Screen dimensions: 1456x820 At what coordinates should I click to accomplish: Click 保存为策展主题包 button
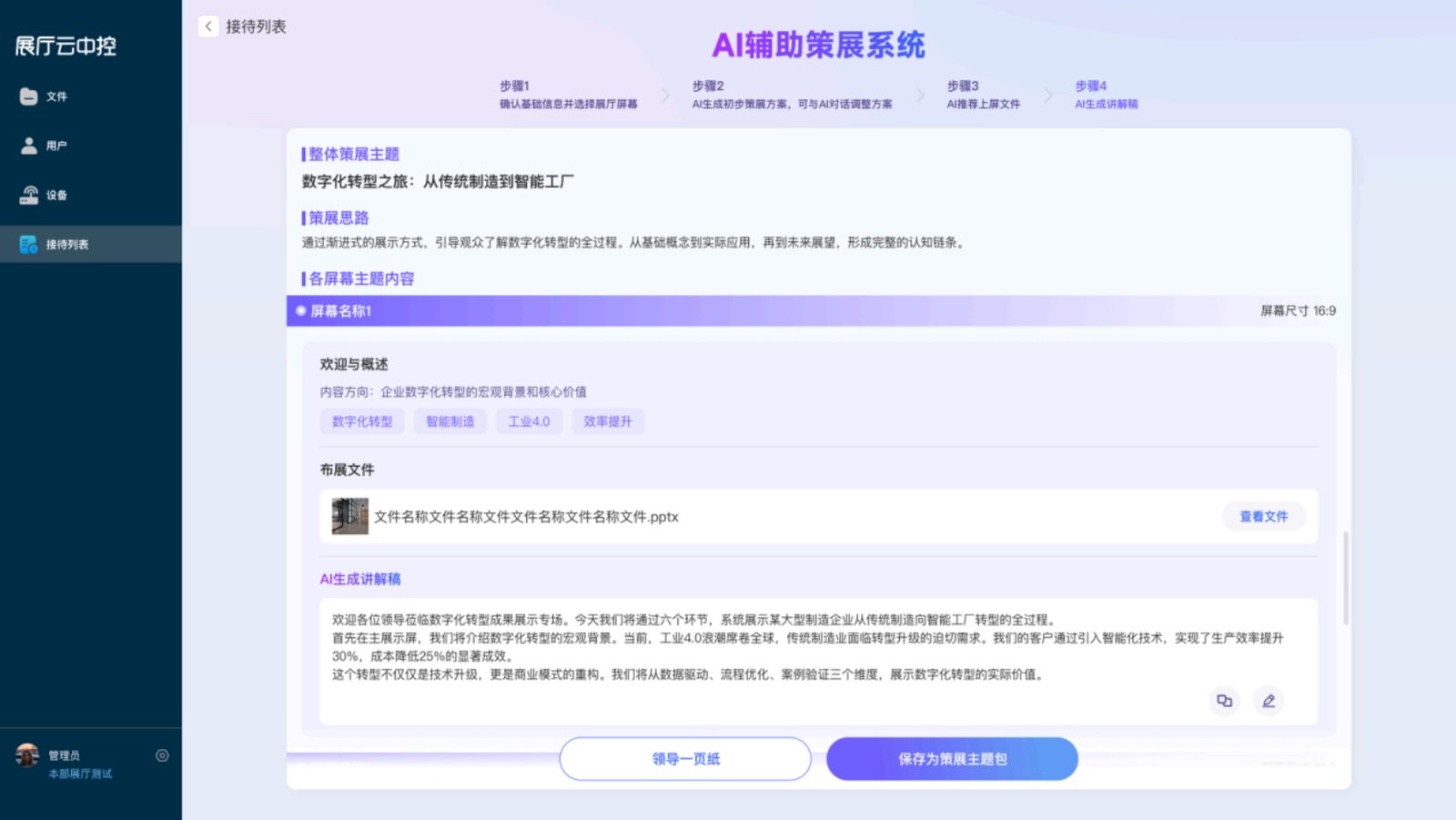(x=952, y=759)
